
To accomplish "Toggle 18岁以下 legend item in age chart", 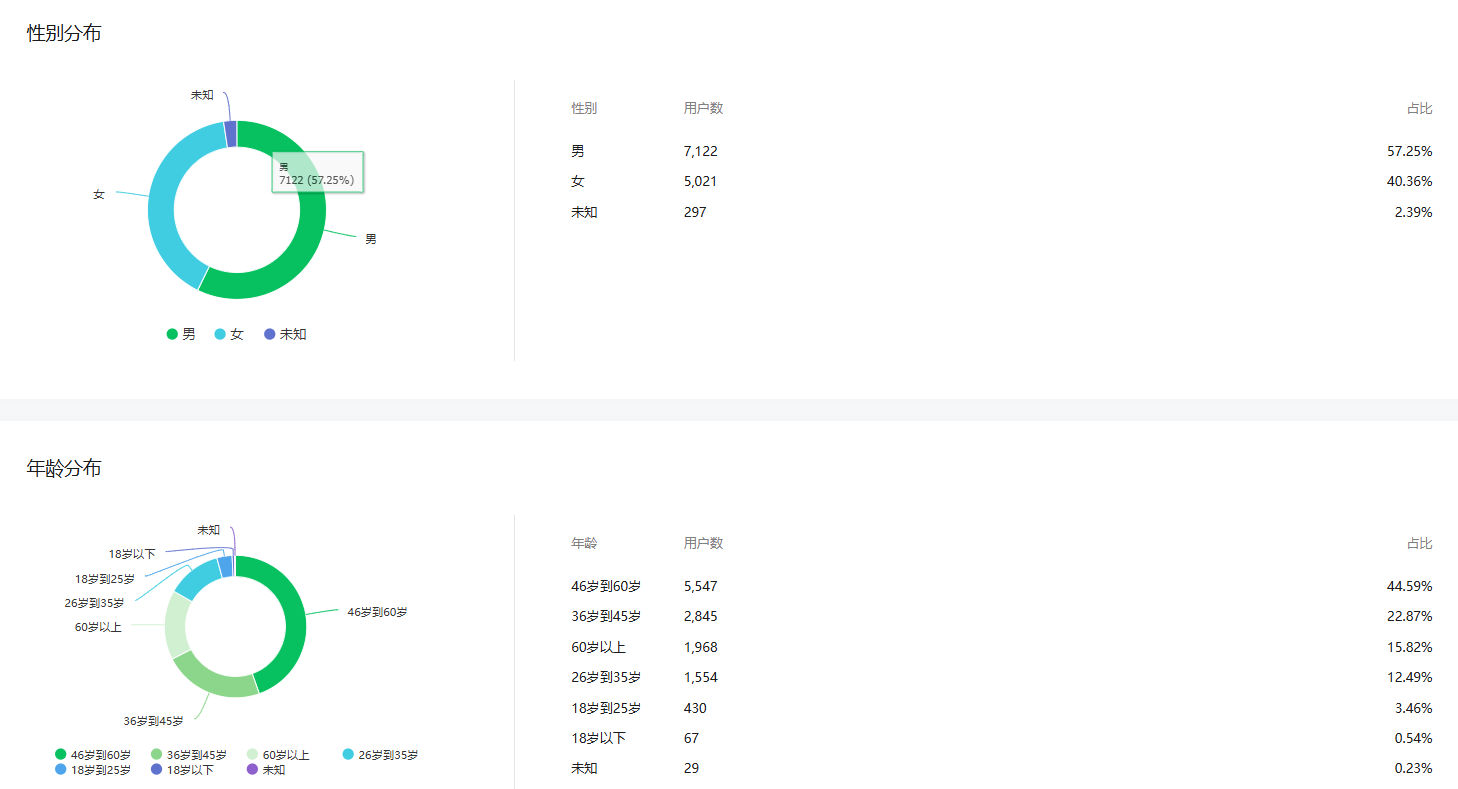I will point(182,770).
